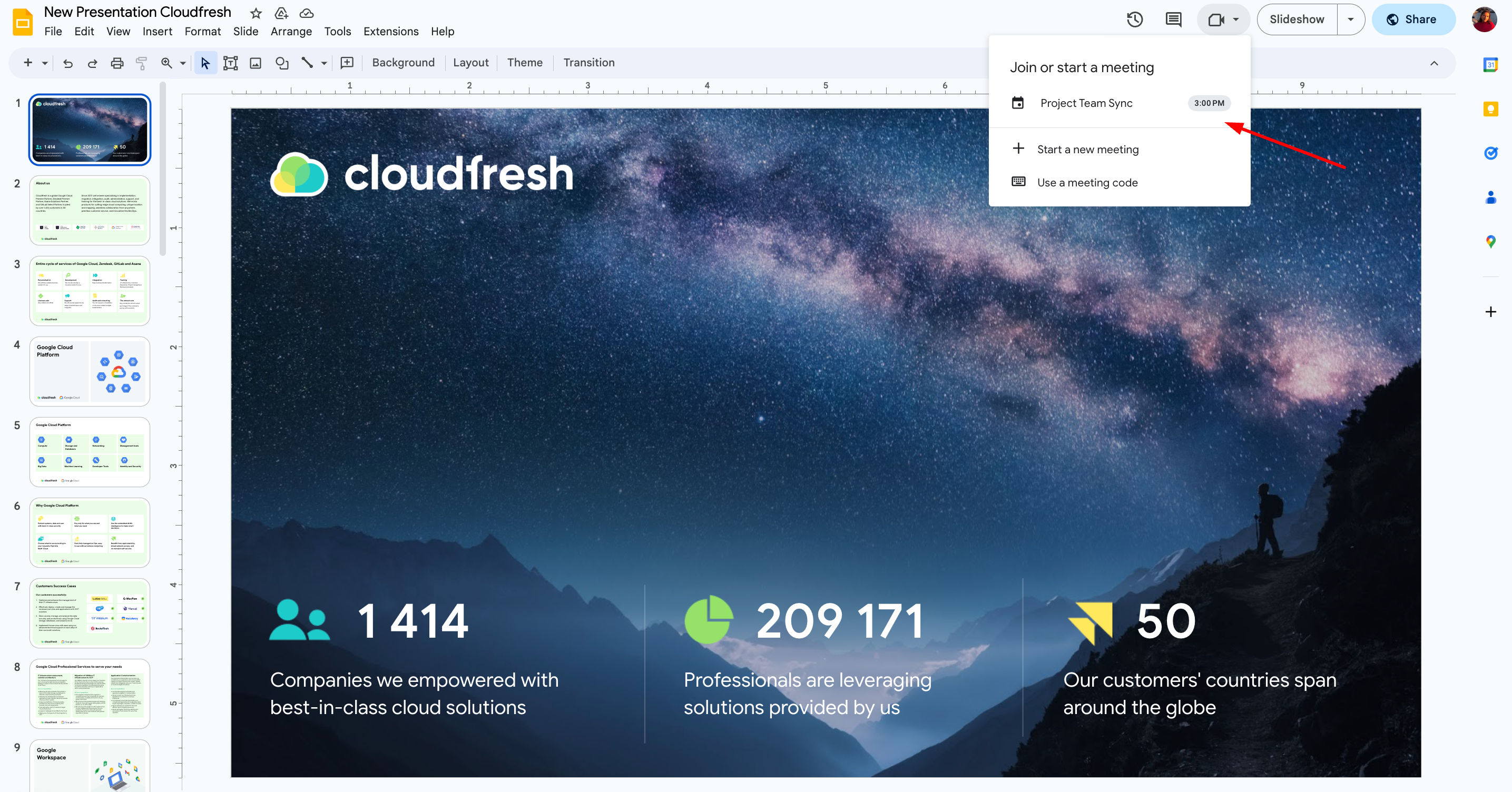Screen dimensions: 1512x792
Task: Select slide 4 Google Cloud Platform thumbnail
Action: click(90, 371)
